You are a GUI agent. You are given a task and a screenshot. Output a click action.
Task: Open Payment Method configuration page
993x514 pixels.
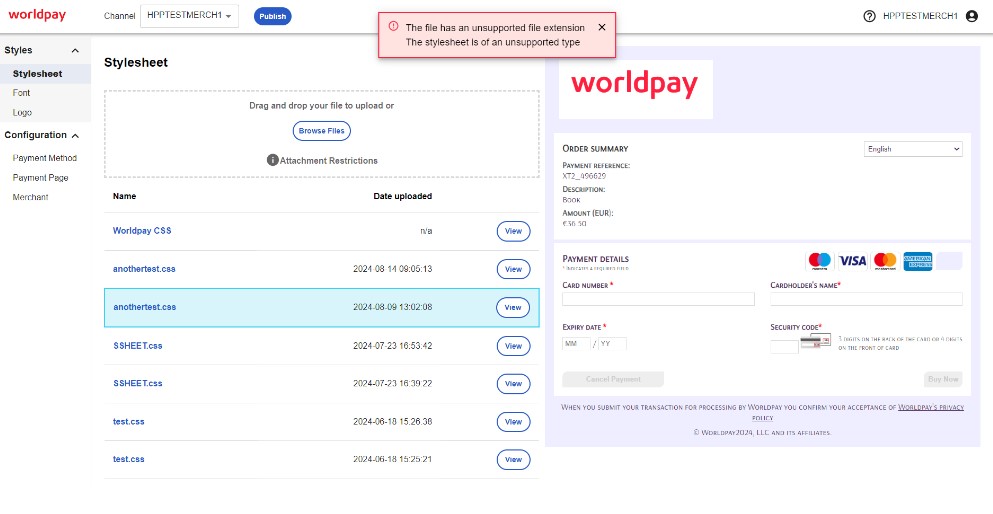(x=44, y=158)
